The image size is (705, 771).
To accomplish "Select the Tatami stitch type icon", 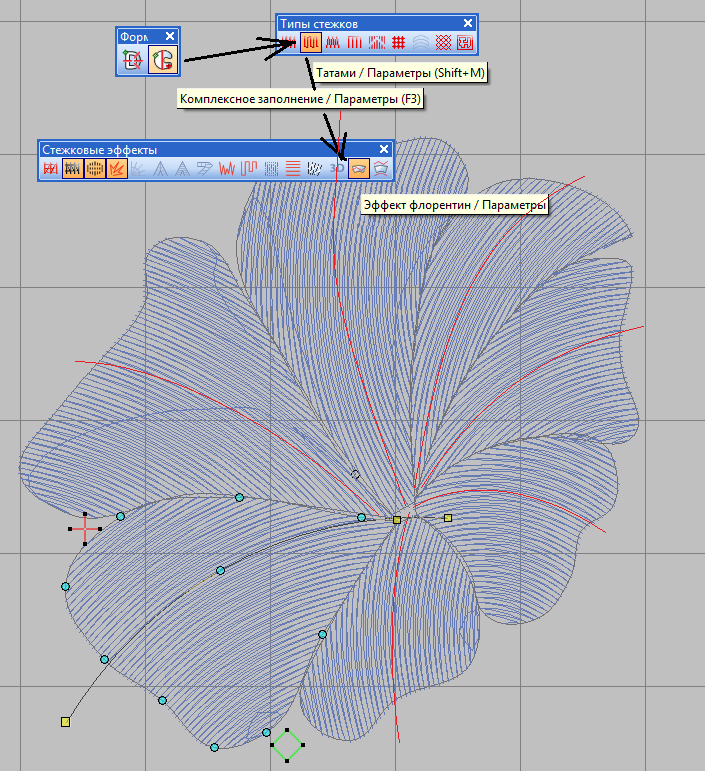I will tap(311, 43).
